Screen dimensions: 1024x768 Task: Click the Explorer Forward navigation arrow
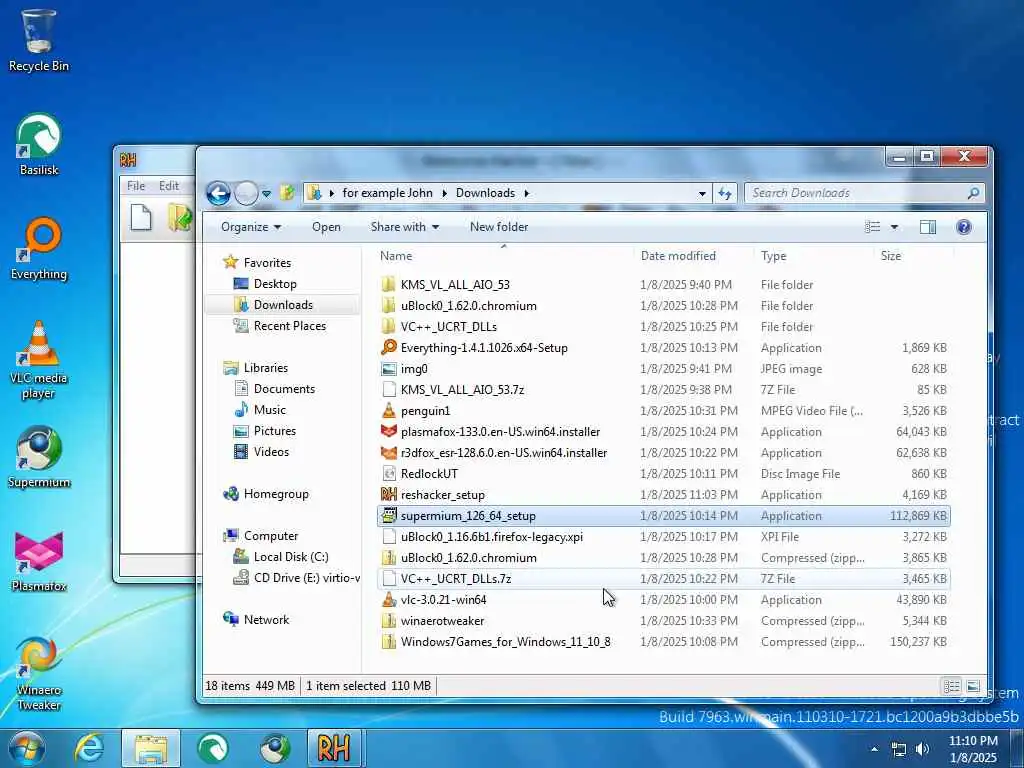pyautogui.click(x=246, y=193)
